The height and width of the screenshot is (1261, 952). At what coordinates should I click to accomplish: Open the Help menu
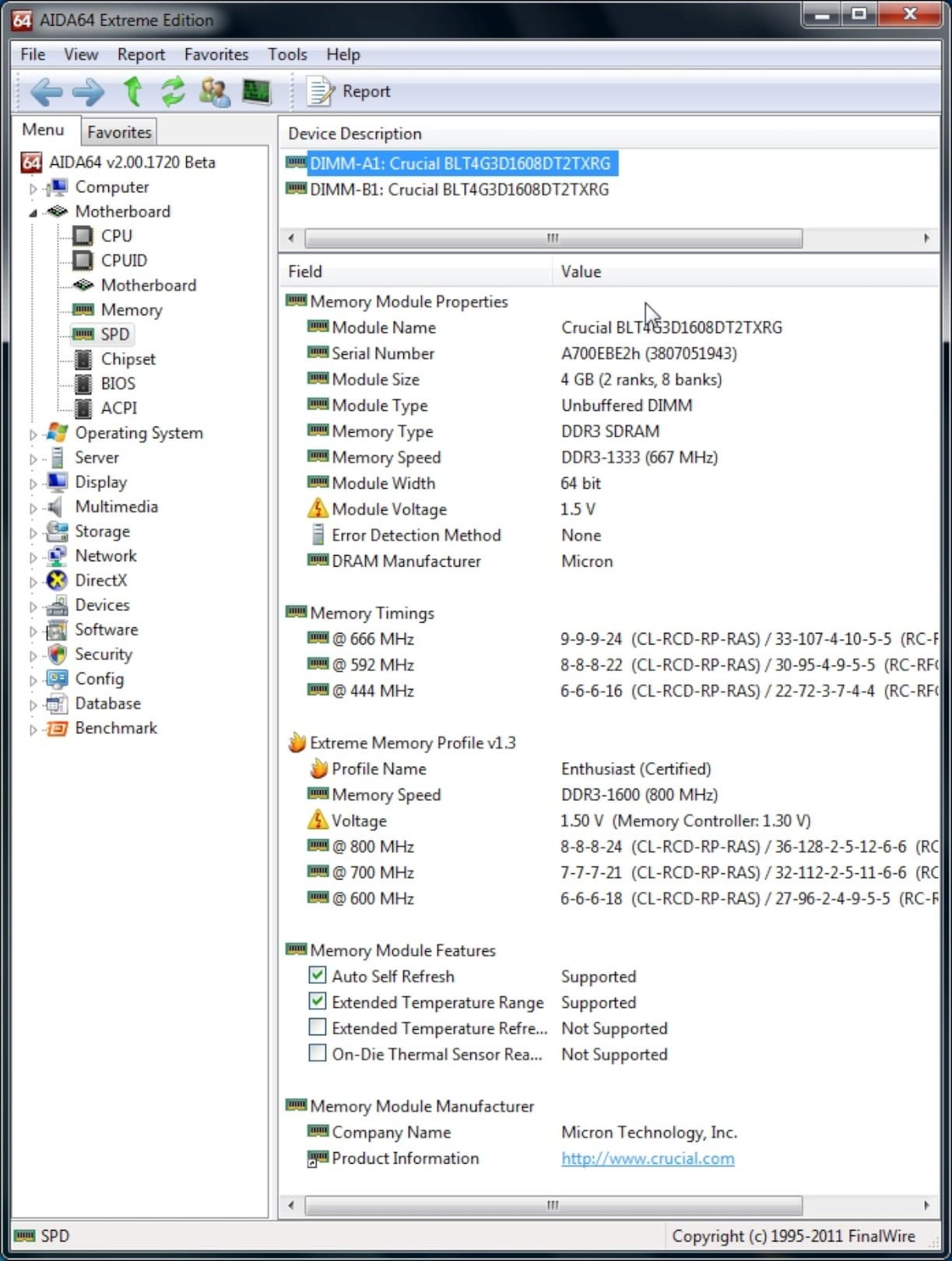[x=343, y=54]
